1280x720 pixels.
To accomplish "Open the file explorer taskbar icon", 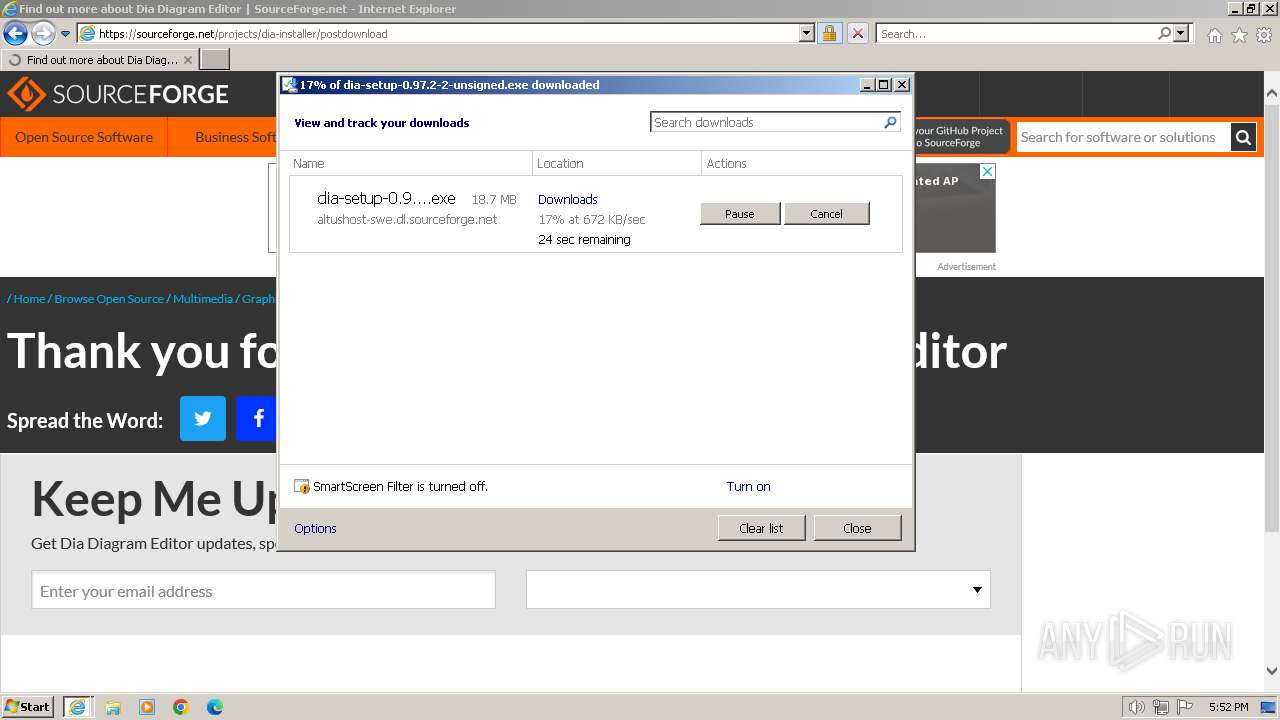I will point(113,707).
